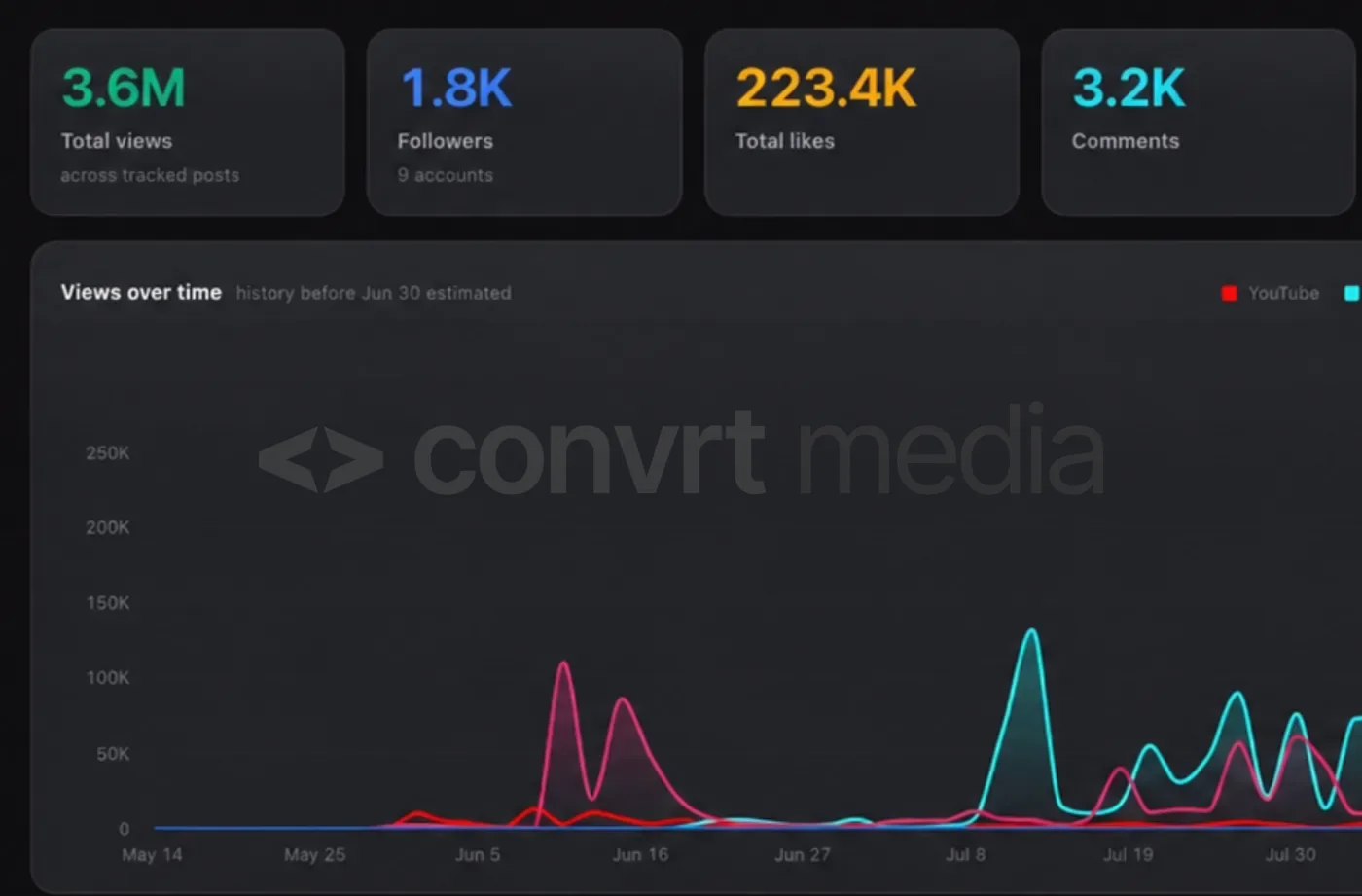This screenshot has width=1362, height=896.
Task: Click the 3.6M total views figure
Action: (124, 89)
